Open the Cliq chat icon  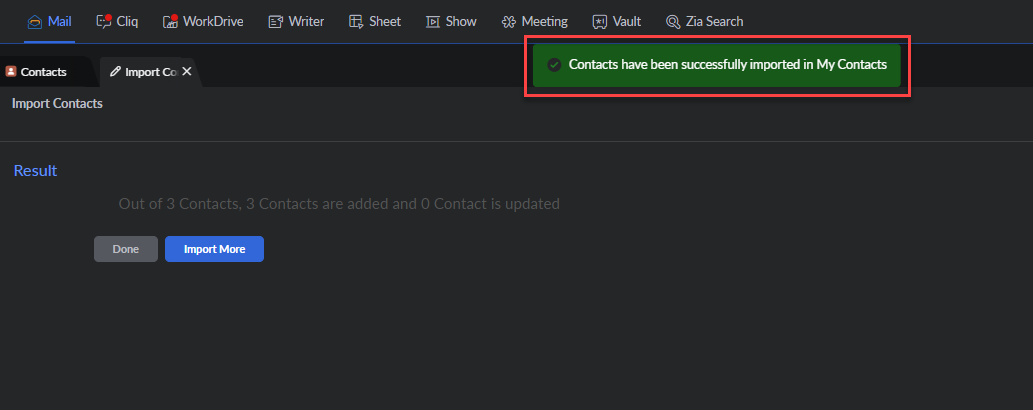coord(104,21)
